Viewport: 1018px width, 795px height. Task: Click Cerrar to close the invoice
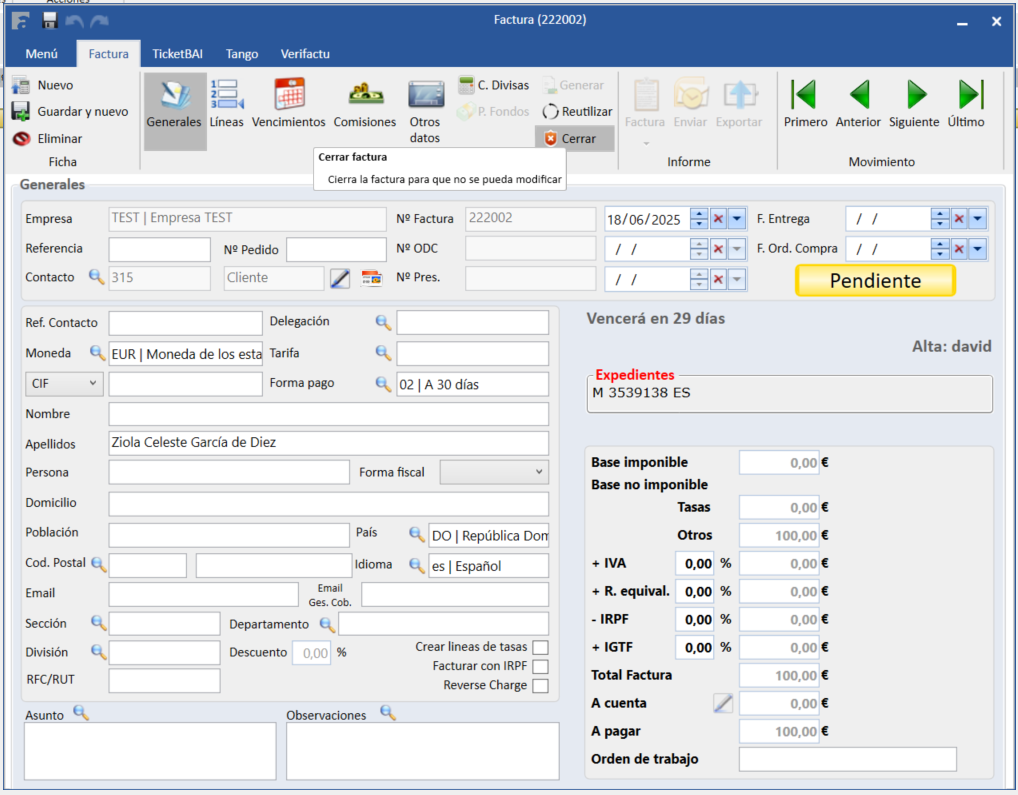[x=575, y=139]
